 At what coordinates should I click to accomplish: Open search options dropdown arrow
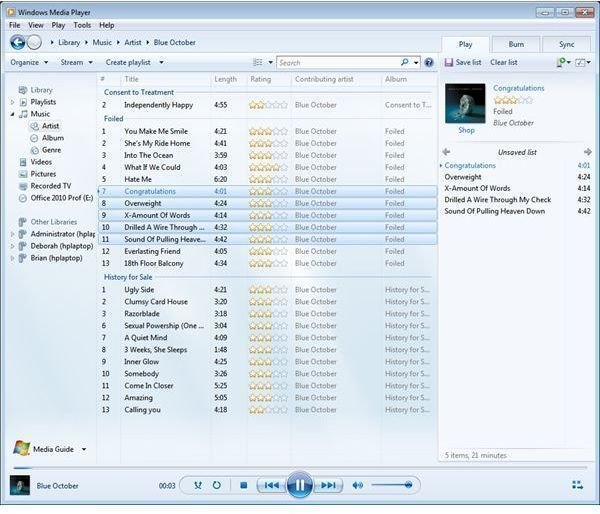(416, 62)
